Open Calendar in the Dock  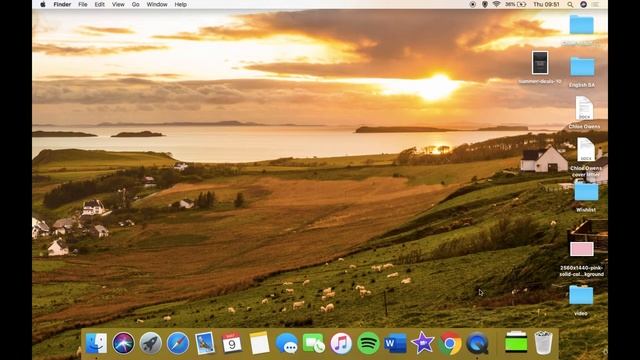point(232,343)
